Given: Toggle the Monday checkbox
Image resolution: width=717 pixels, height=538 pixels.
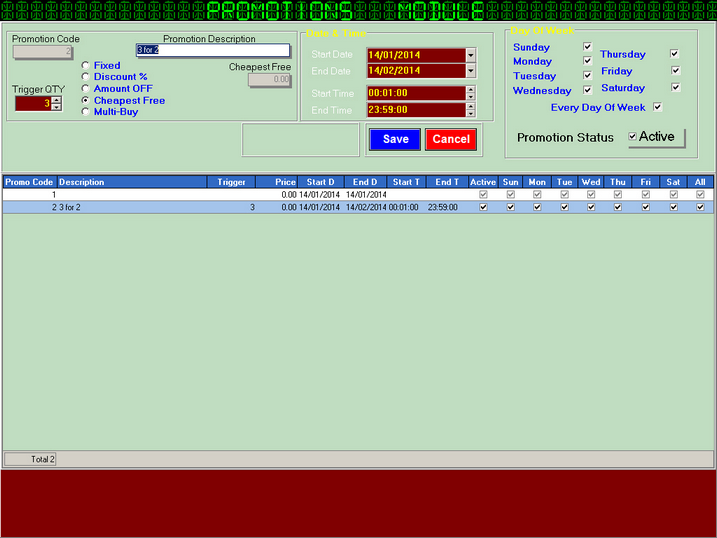Looking at the screenshot, I should (588, 60).
